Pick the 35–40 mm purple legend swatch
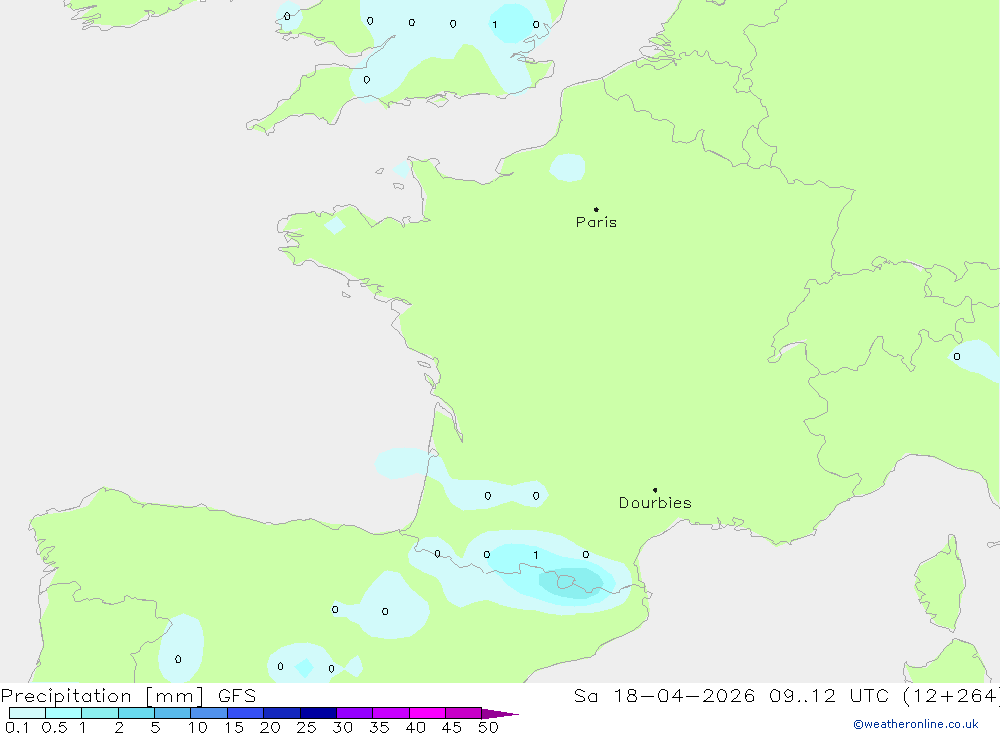The width and height of the screenshot is (1000, 733). tap(391, 713)
